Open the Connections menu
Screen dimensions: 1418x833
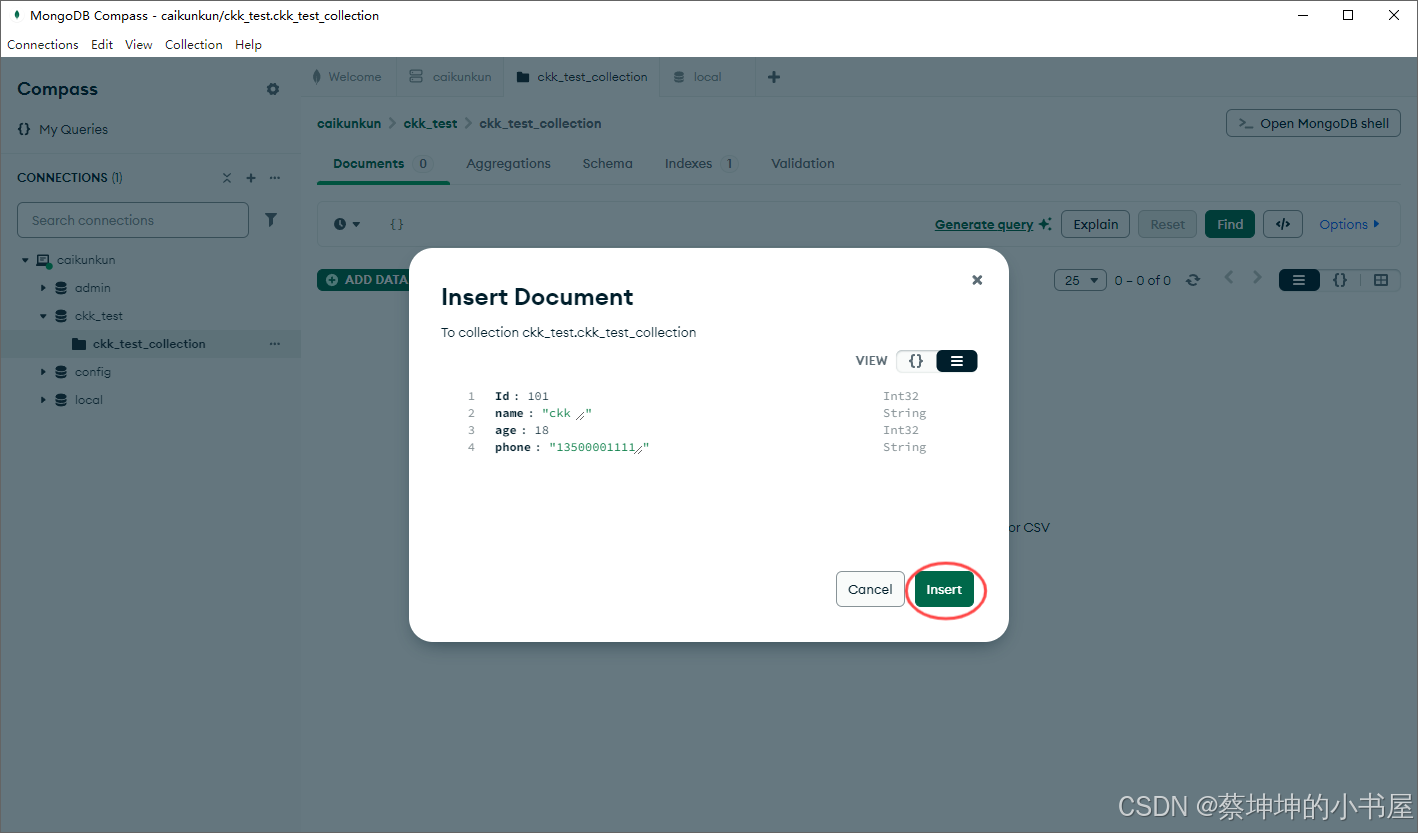point(42,44)
